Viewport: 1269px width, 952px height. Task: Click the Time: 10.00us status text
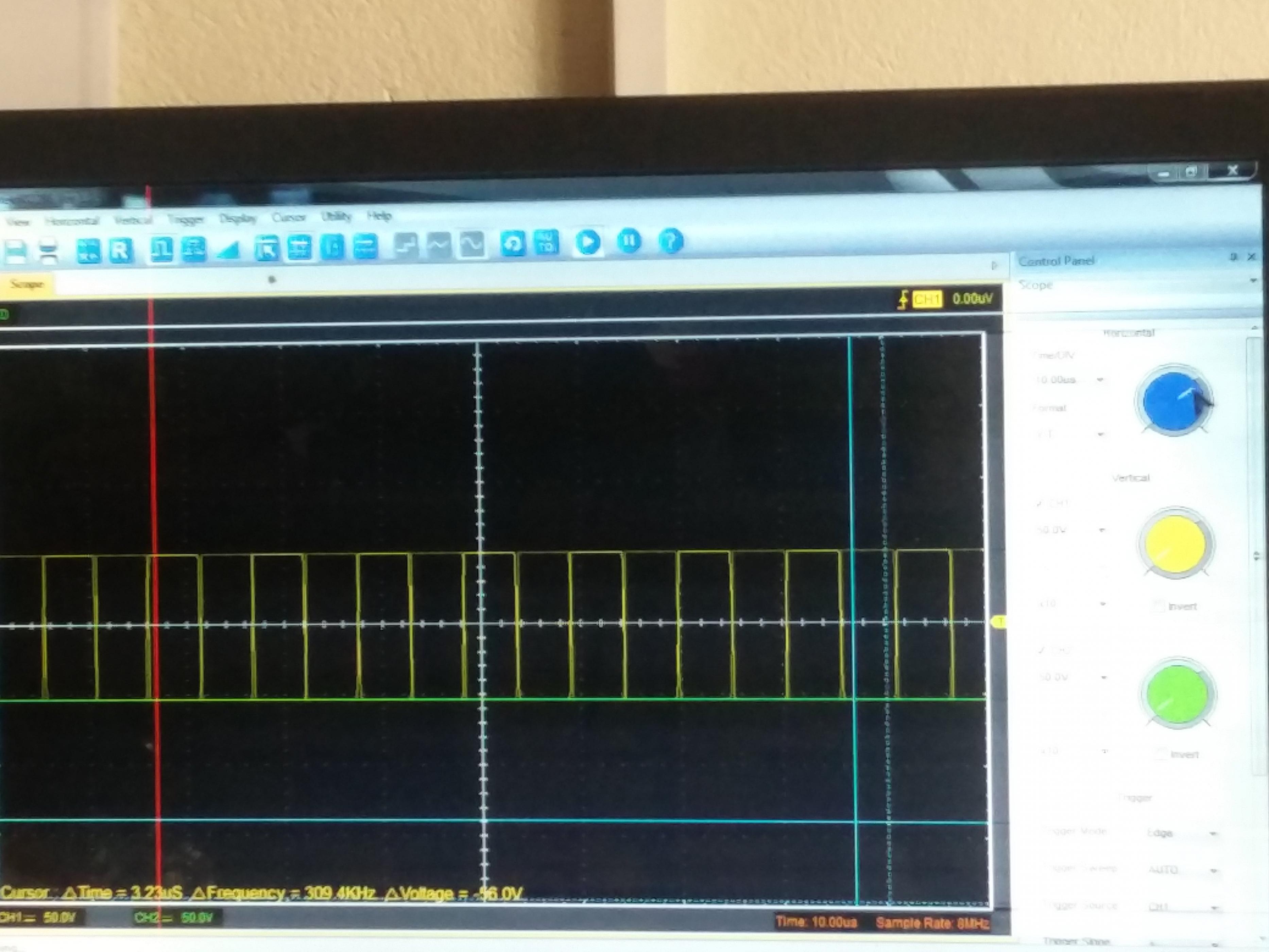tap(816, 922)
